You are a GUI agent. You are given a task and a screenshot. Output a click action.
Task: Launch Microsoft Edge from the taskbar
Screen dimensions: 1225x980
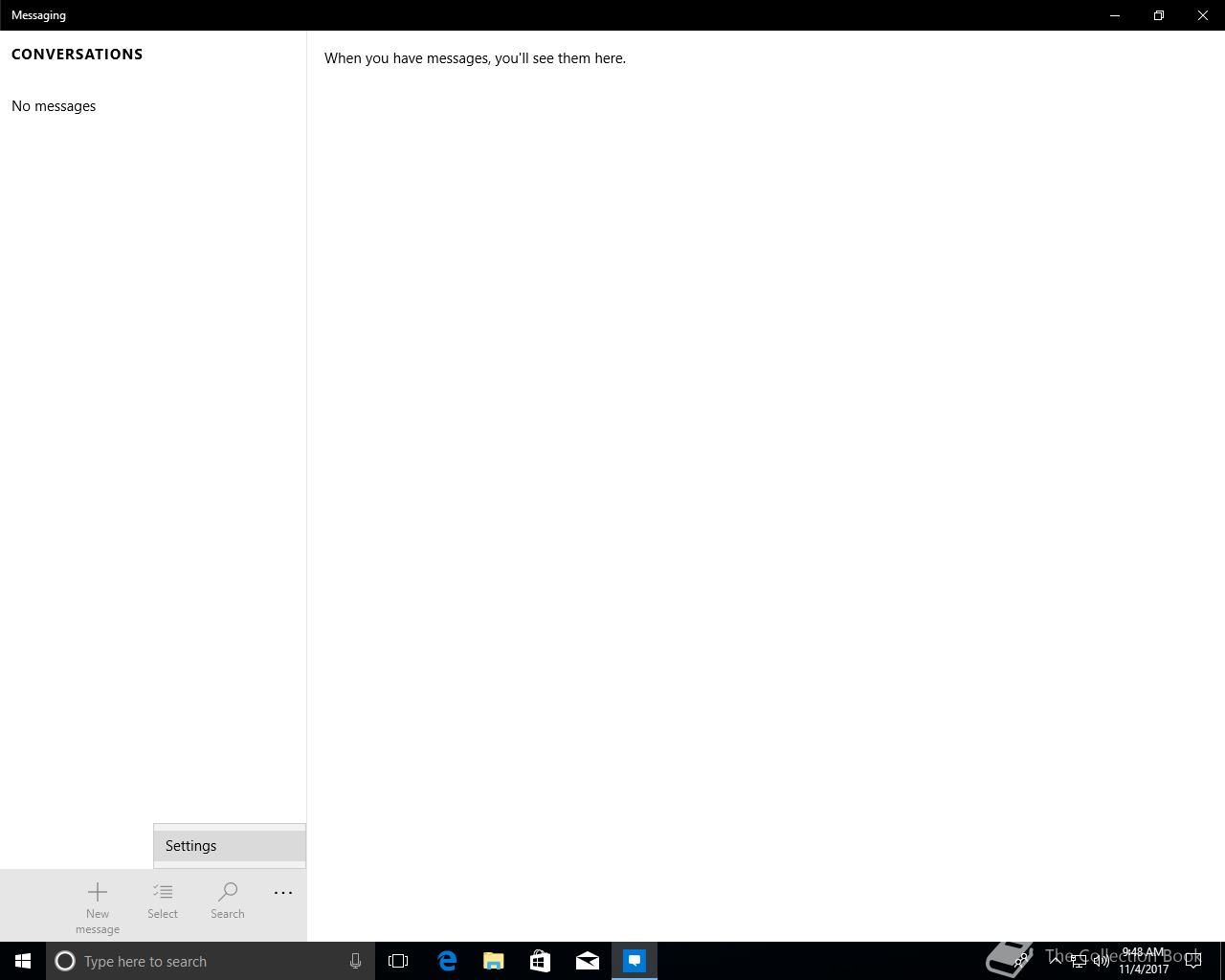[x=447, y=961]
